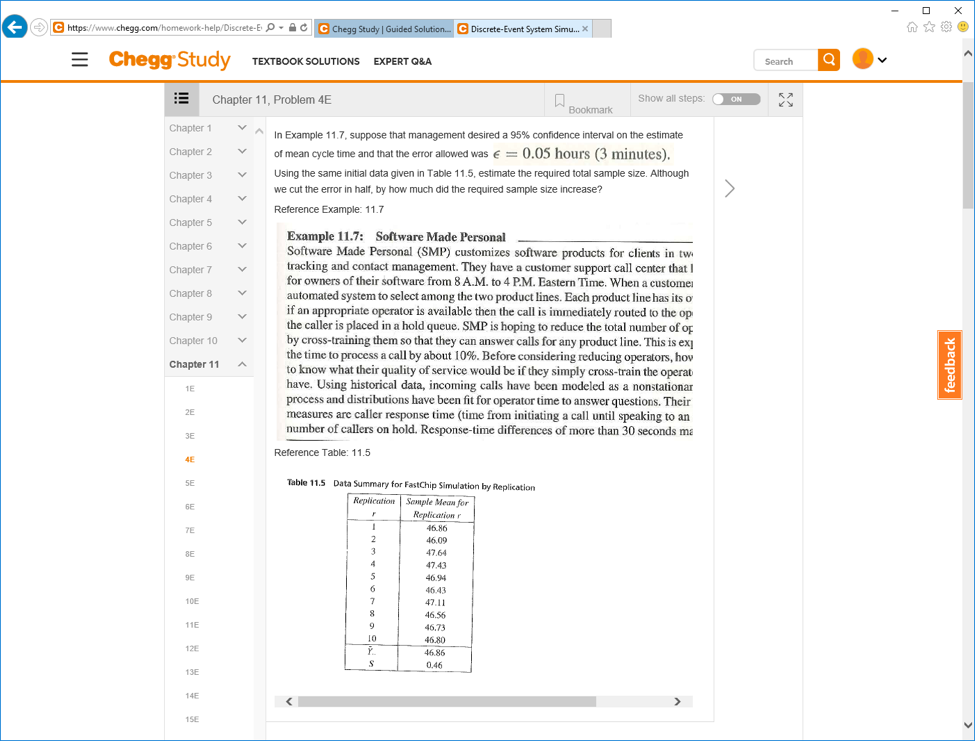975x741 pixels.
Task: Click the horizontal scrollbar under the table
Action: (x=446, y=702)
